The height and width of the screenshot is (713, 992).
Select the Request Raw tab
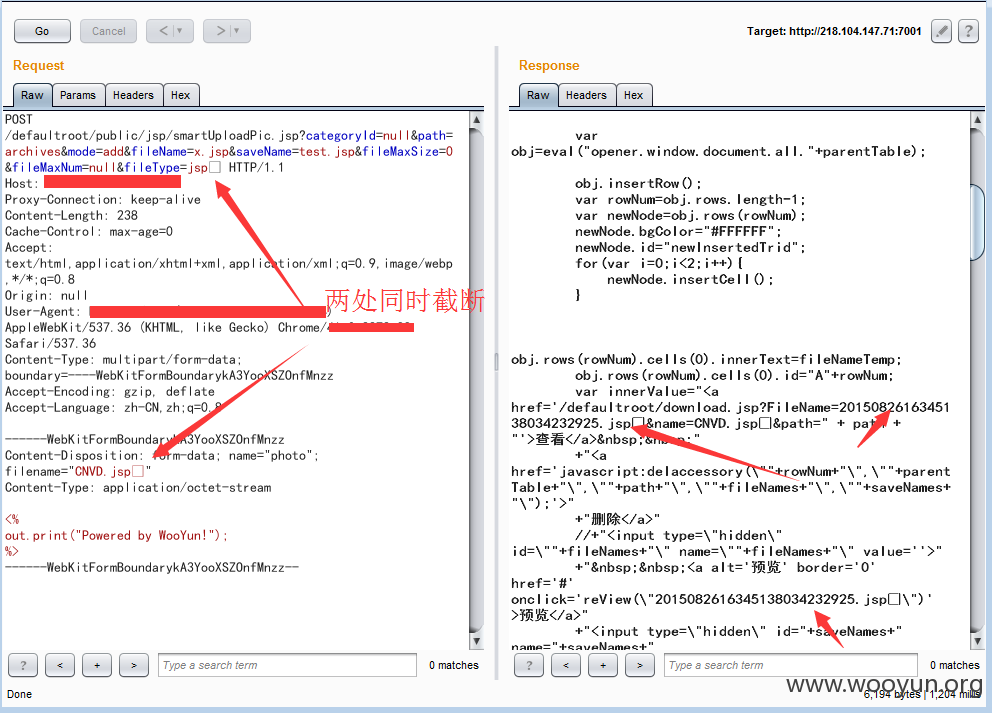tap(32, 95)
